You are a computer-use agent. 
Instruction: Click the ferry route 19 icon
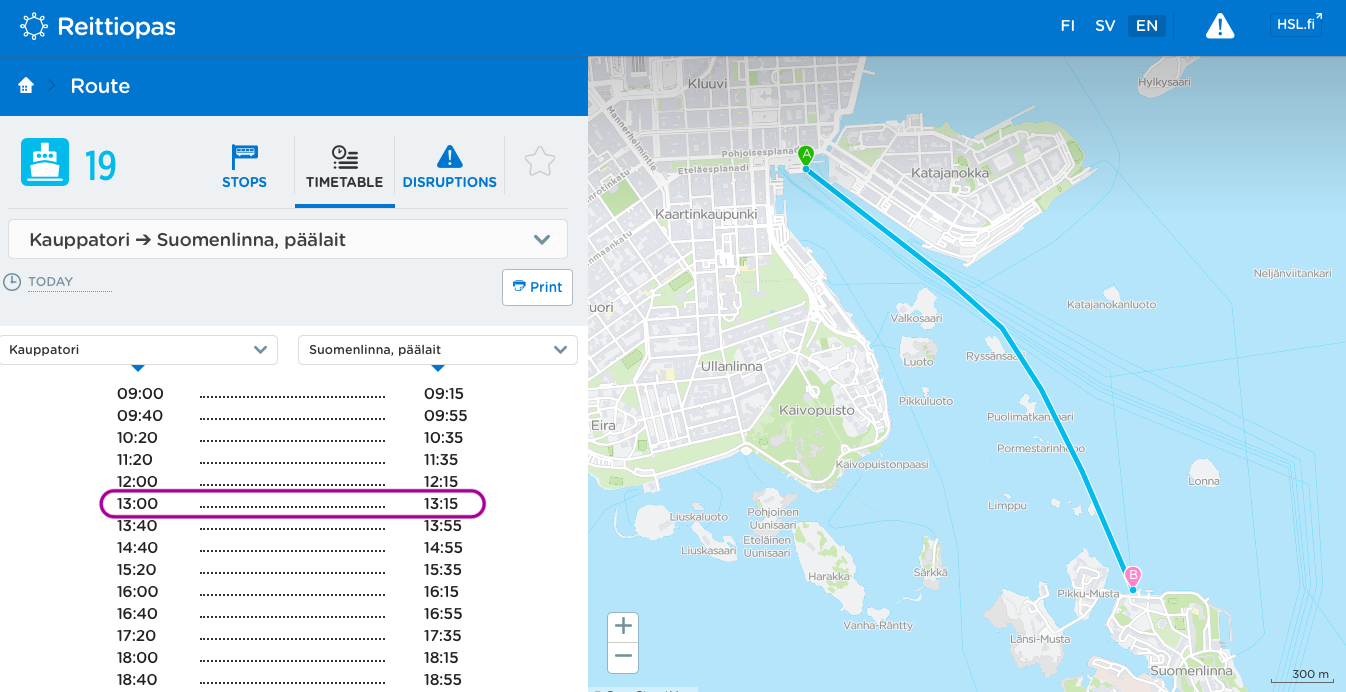tap(45, 162)
